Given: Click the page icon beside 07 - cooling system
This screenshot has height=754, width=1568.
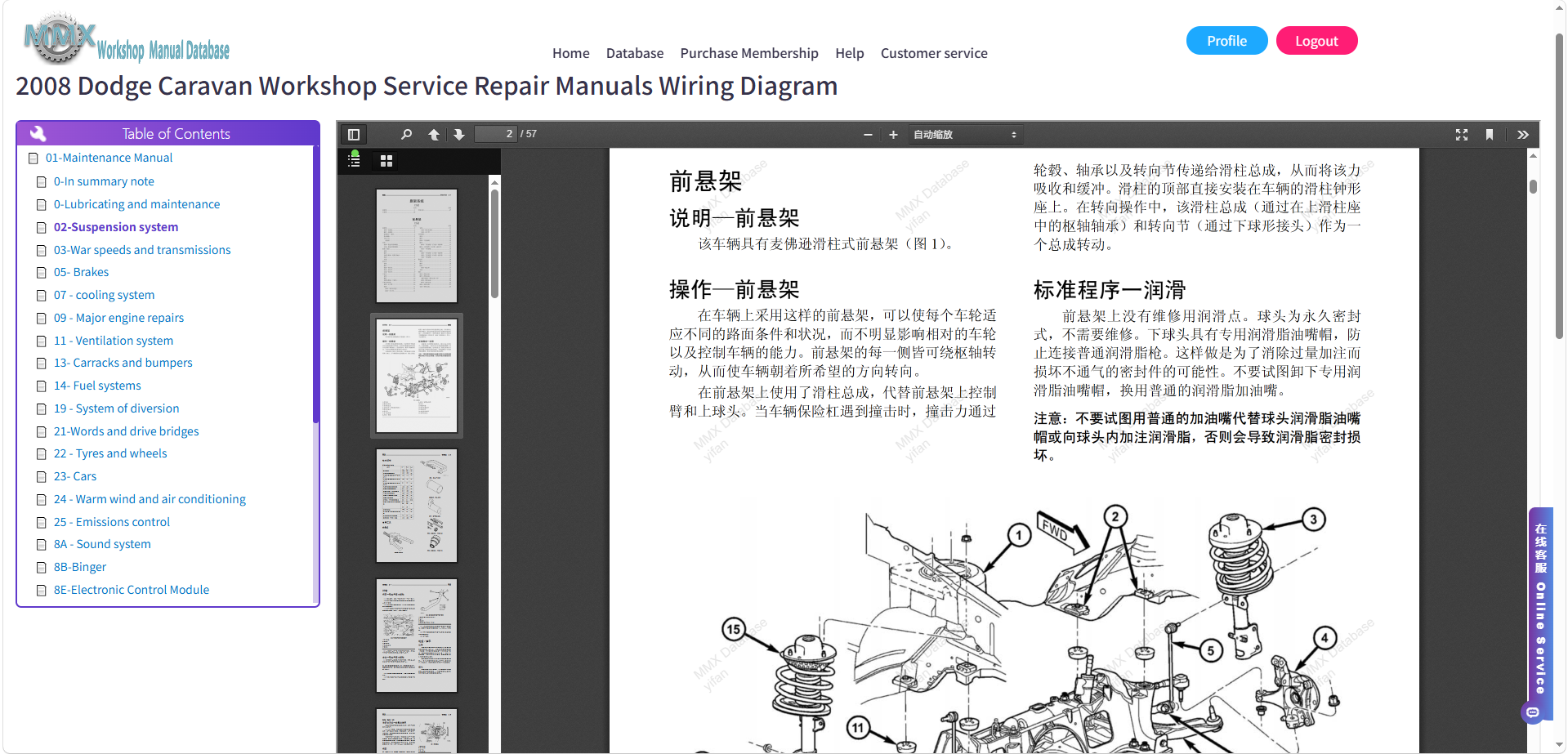Looking at the screenshot, I should (x=42, y=296).
